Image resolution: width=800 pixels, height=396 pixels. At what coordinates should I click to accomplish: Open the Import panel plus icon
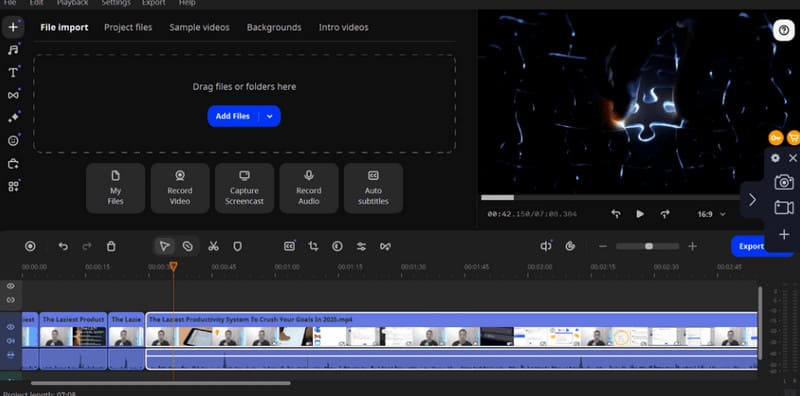[13, 27]
